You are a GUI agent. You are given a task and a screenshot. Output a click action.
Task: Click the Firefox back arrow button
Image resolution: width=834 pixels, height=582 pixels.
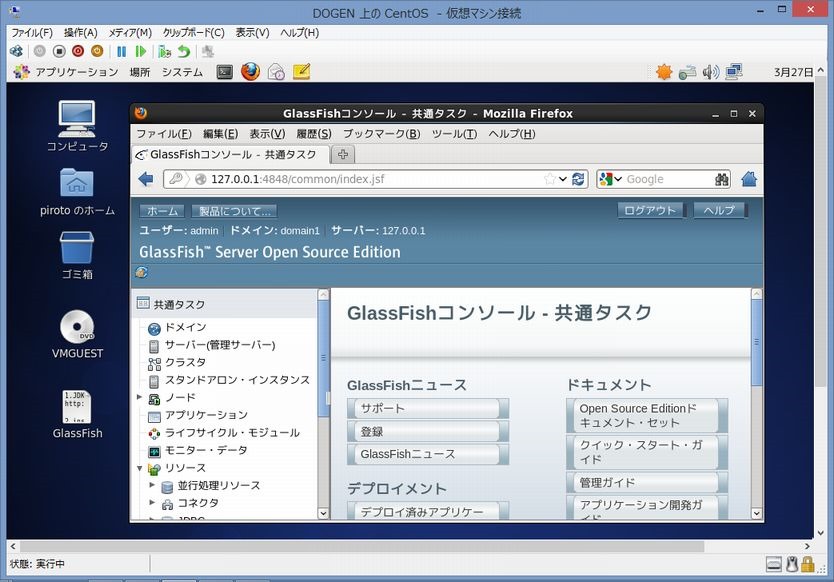pos(146,179)
